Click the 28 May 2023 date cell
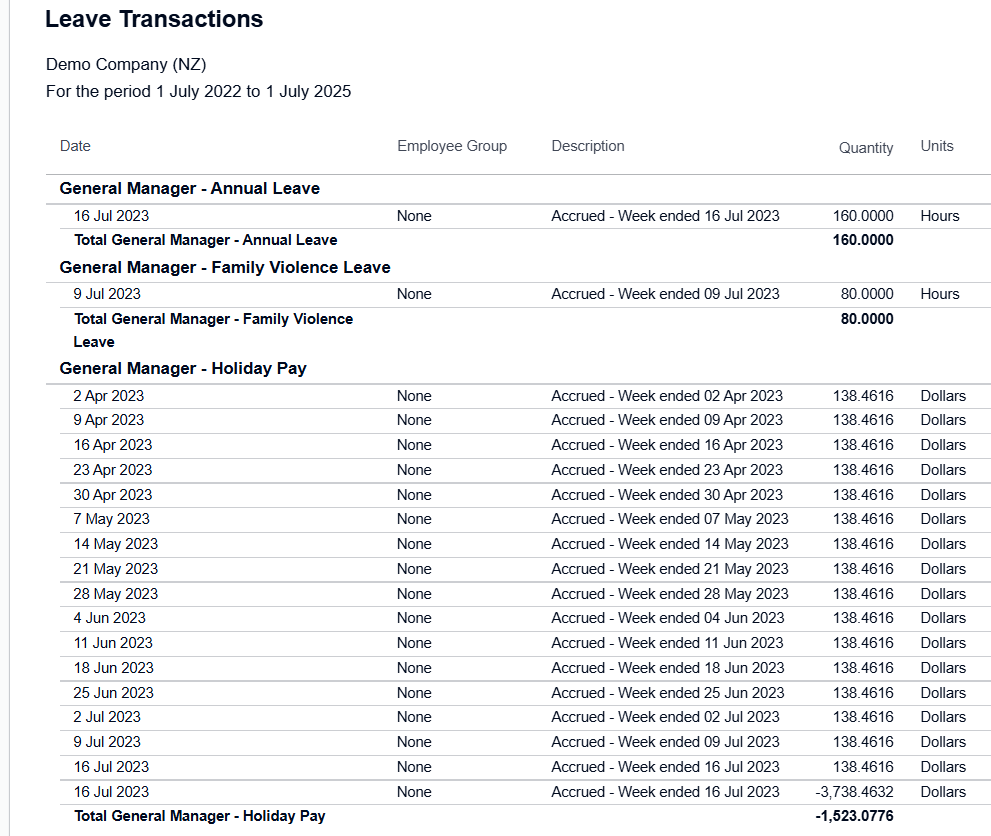This screenshot has width=991, height=836. [116, 594]
